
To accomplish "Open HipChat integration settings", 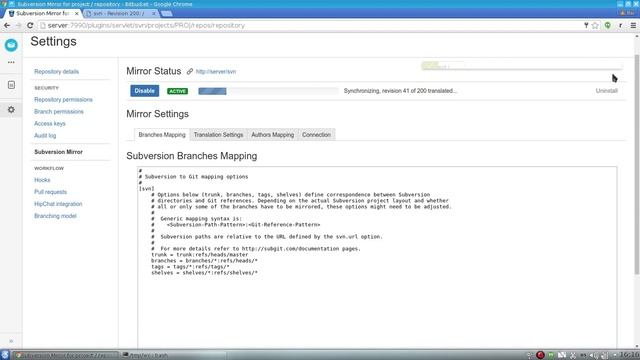I will 58,204.
